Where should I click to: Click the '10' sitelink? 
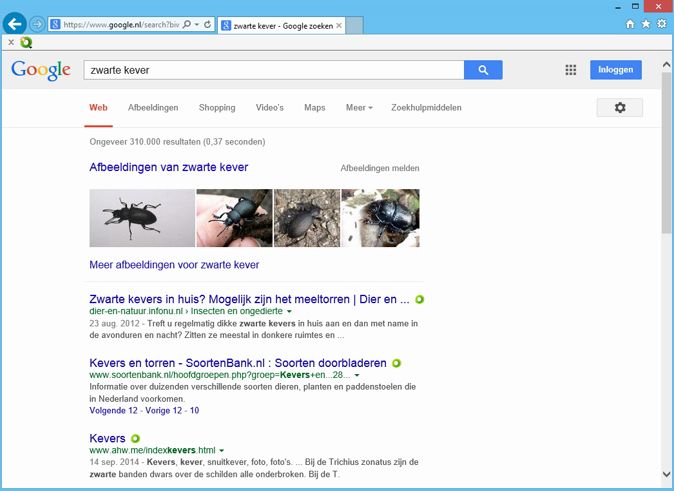point(194,411)
